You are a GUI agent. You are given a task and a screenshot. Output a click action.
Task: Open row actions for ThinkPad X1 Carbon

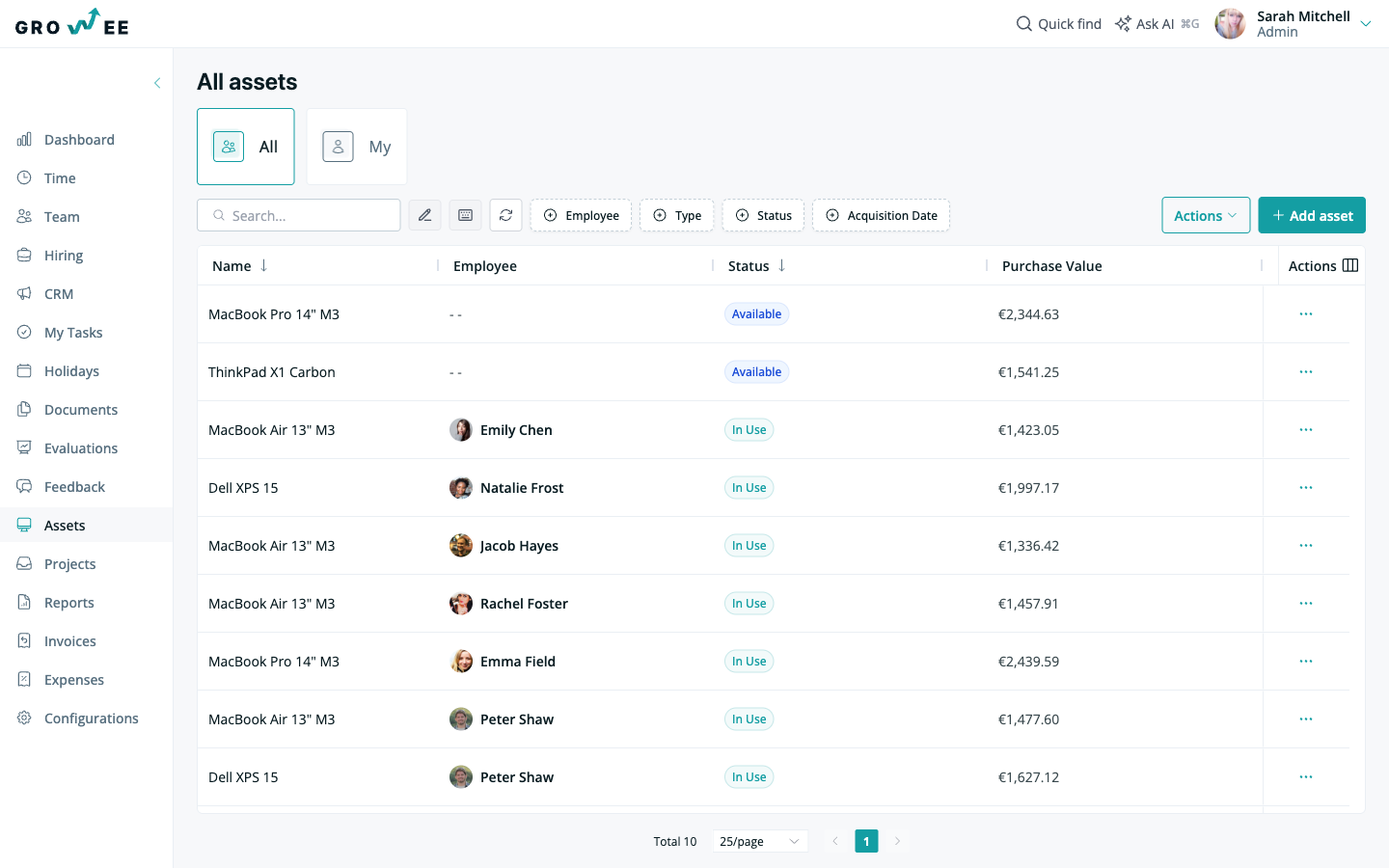click(x=1306, y=371)
